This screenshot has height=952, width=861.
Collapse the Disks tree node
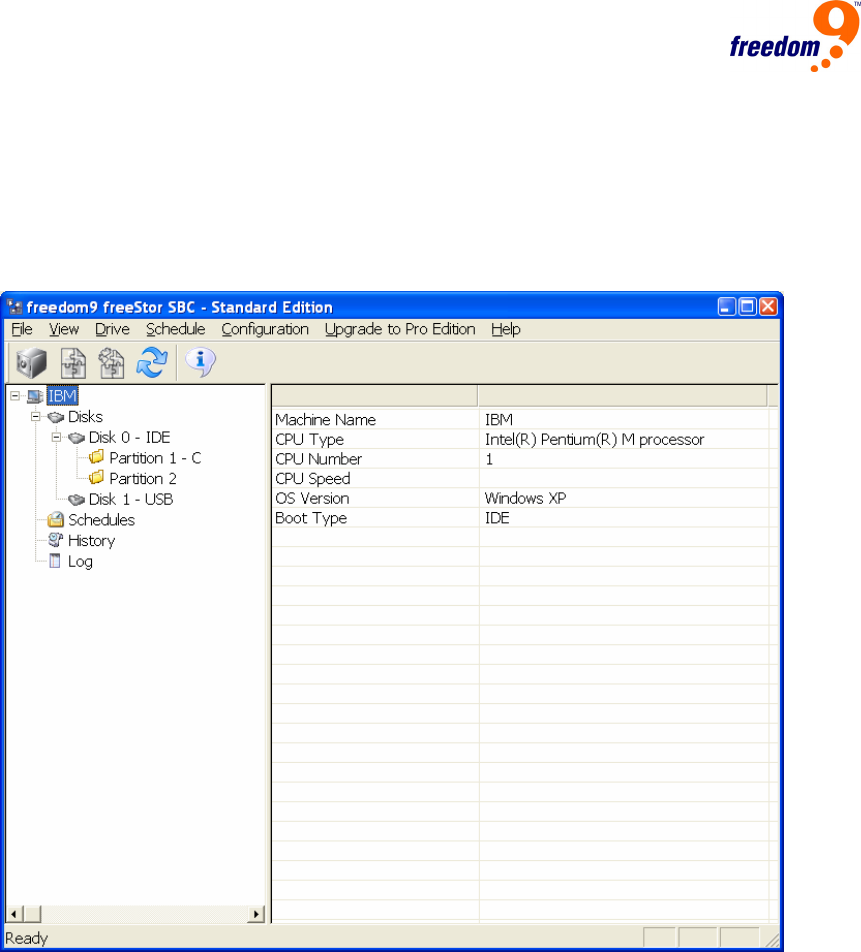click(x=36, y=417)
